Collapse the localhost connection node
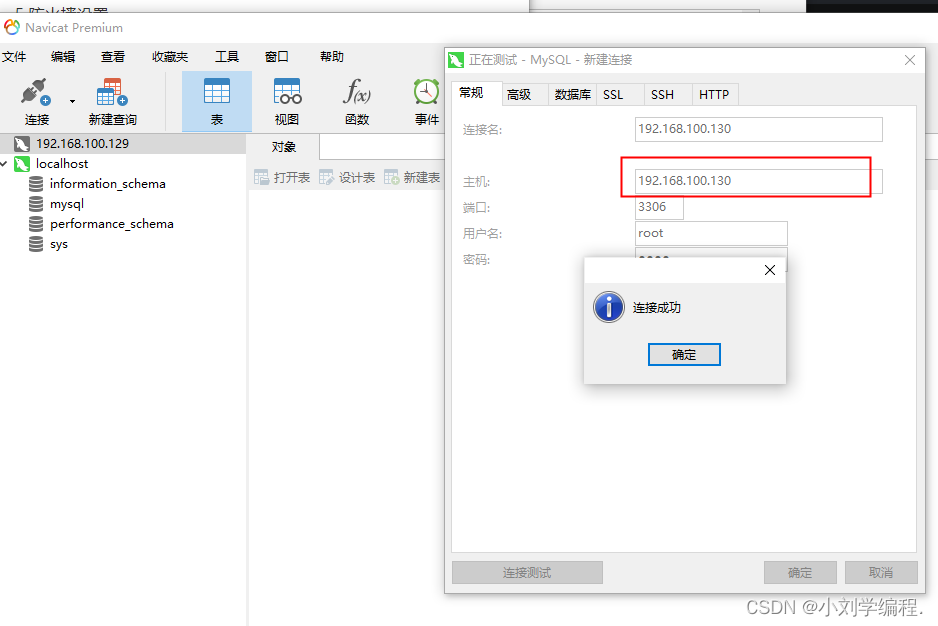Image resolution: width=938 pixels, height=626 pixels. click(4, 163)
